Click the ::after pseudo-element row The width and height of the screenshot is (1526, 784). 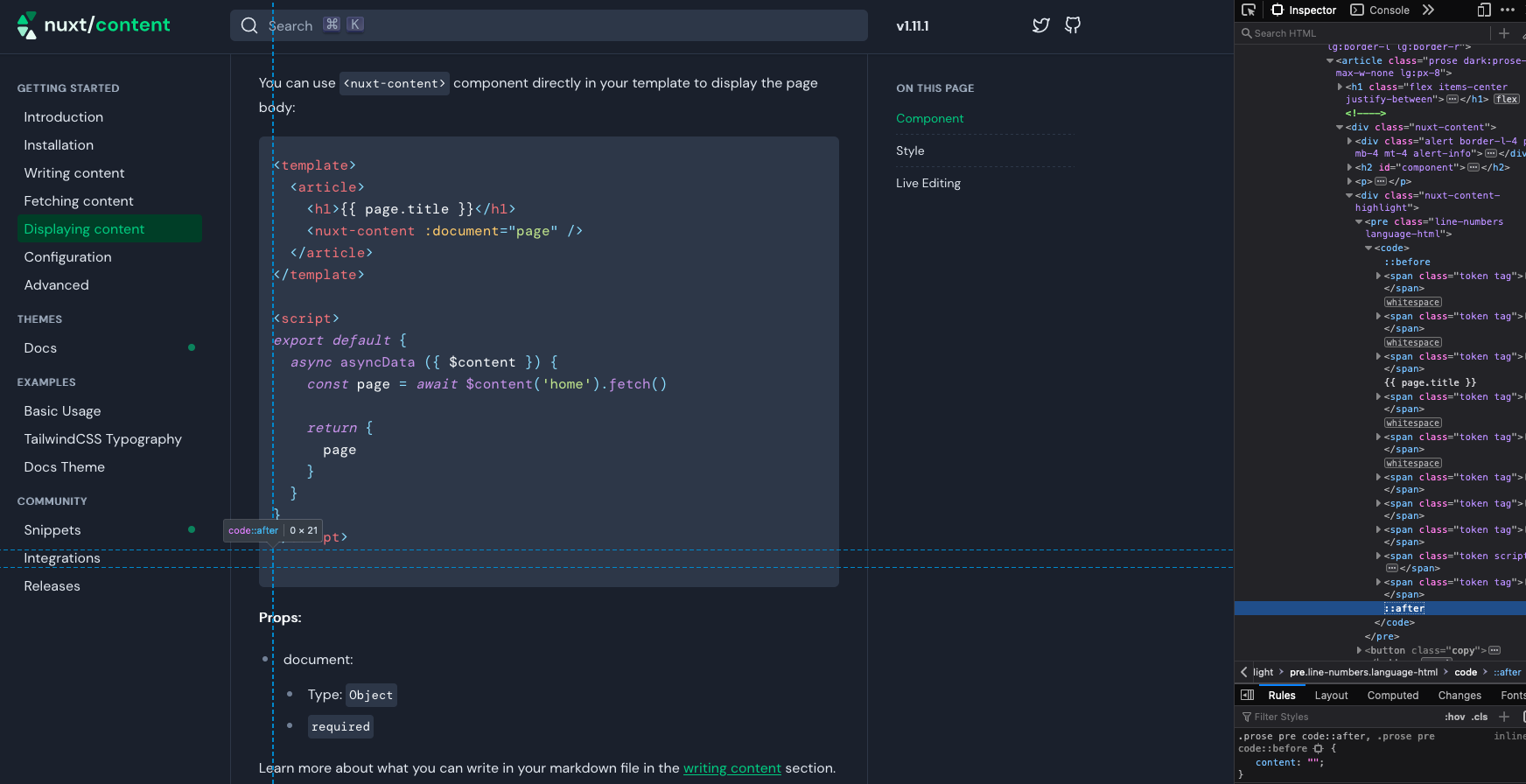(x=1380, y=608)
